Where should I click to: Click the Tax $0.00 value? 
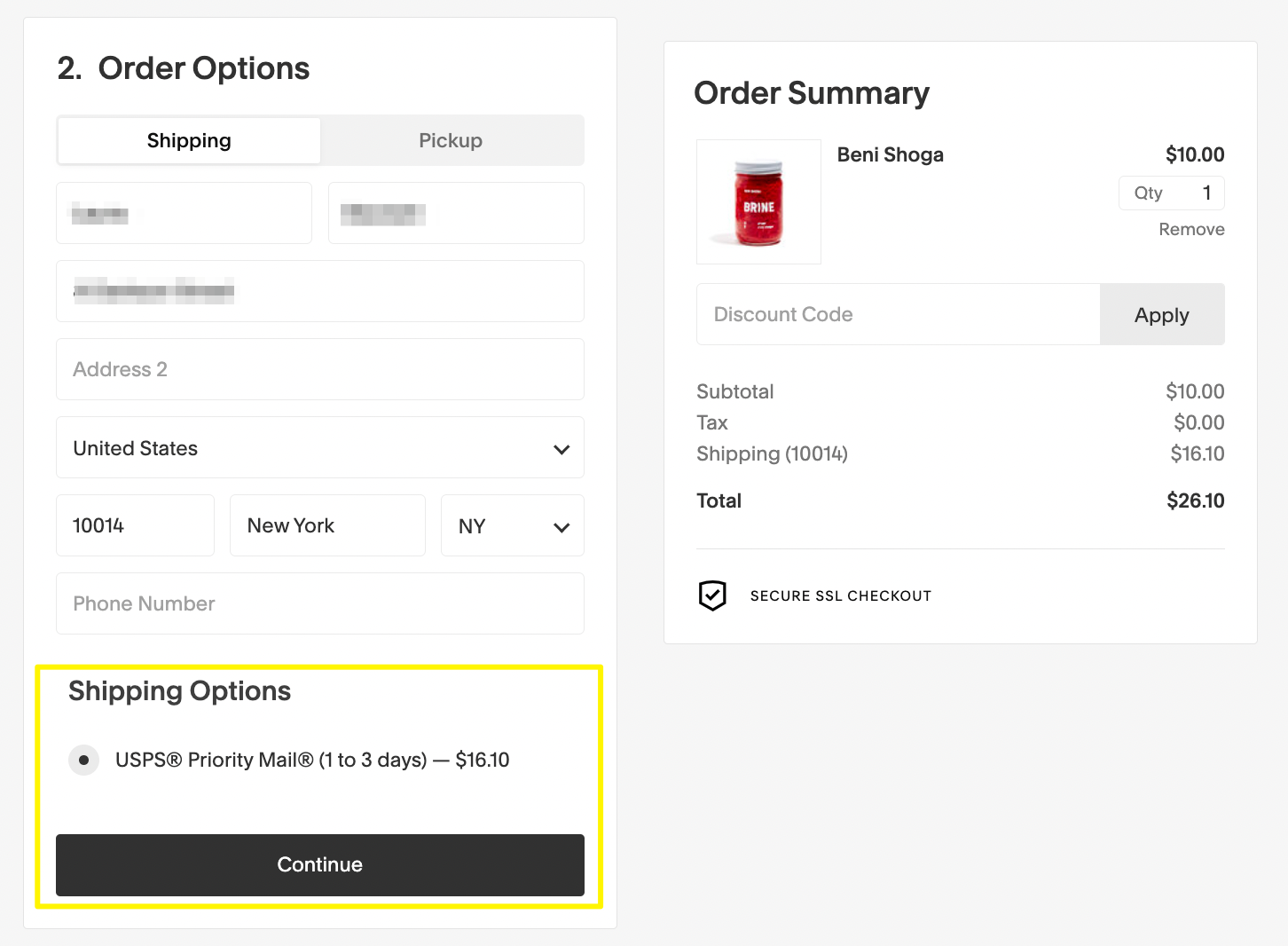tap(1198, 422)
